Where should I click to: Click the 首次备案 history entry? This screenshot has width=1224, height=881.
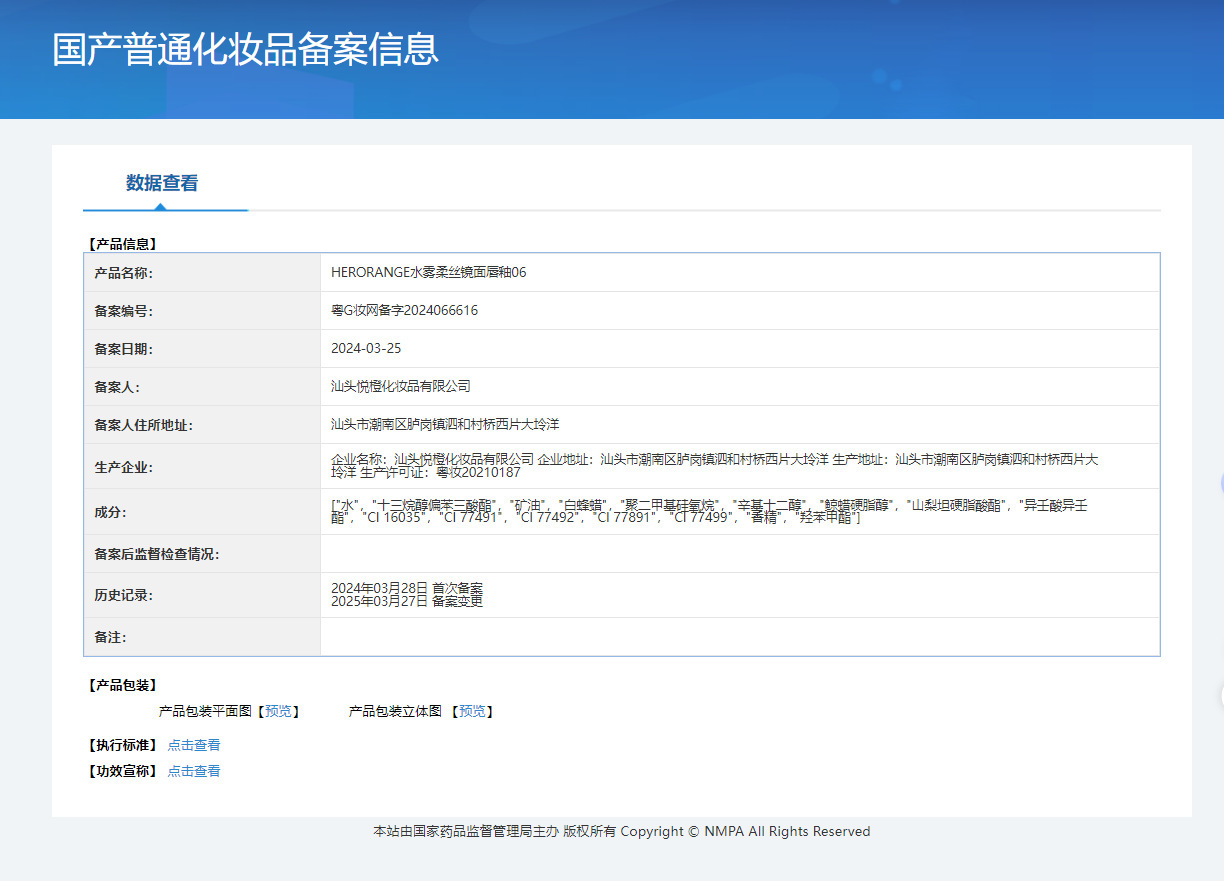[407, 588]
